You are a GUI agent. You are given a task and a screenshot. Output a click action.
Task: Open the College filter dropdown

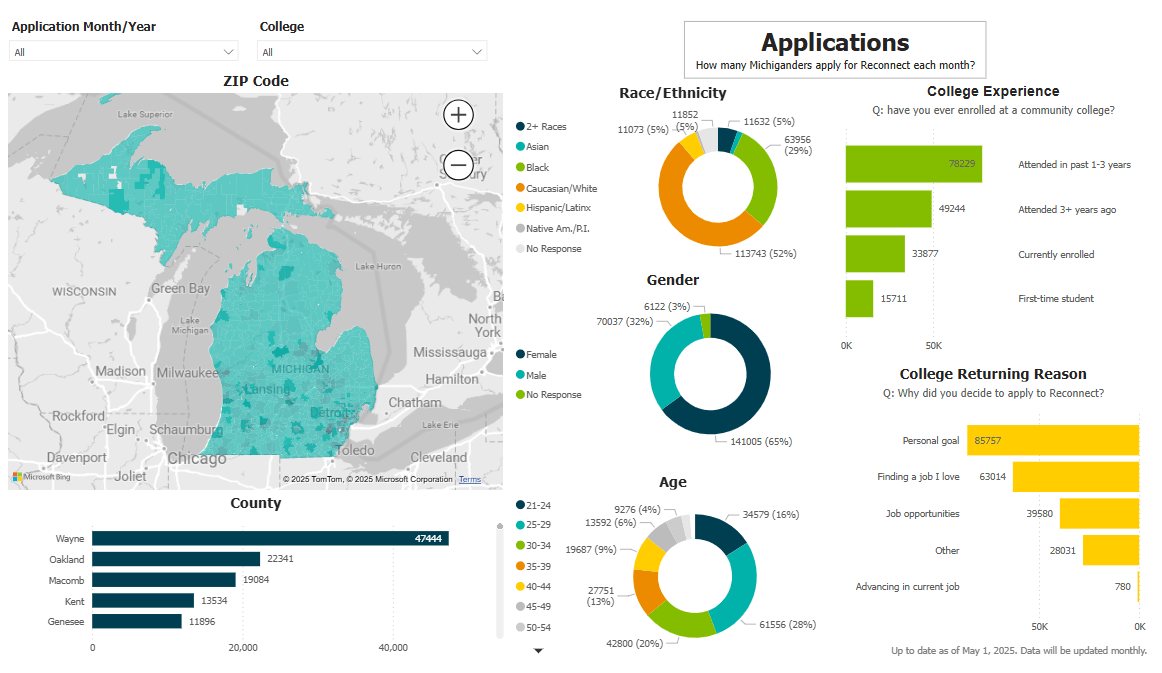(372, 52)
